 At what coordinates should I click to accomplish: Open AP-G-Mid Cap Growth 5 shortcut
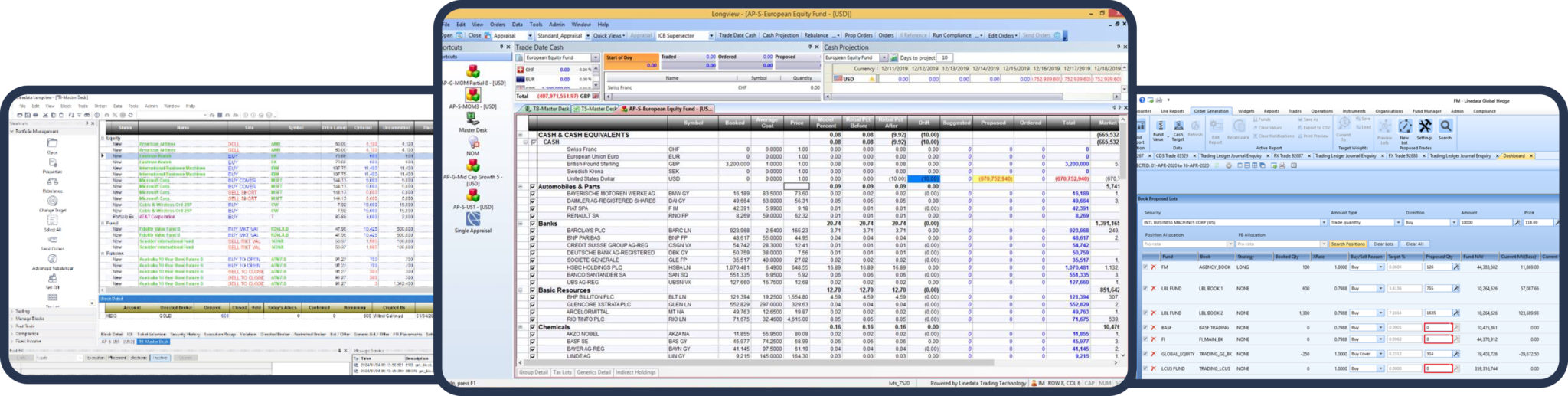point(473,165)
